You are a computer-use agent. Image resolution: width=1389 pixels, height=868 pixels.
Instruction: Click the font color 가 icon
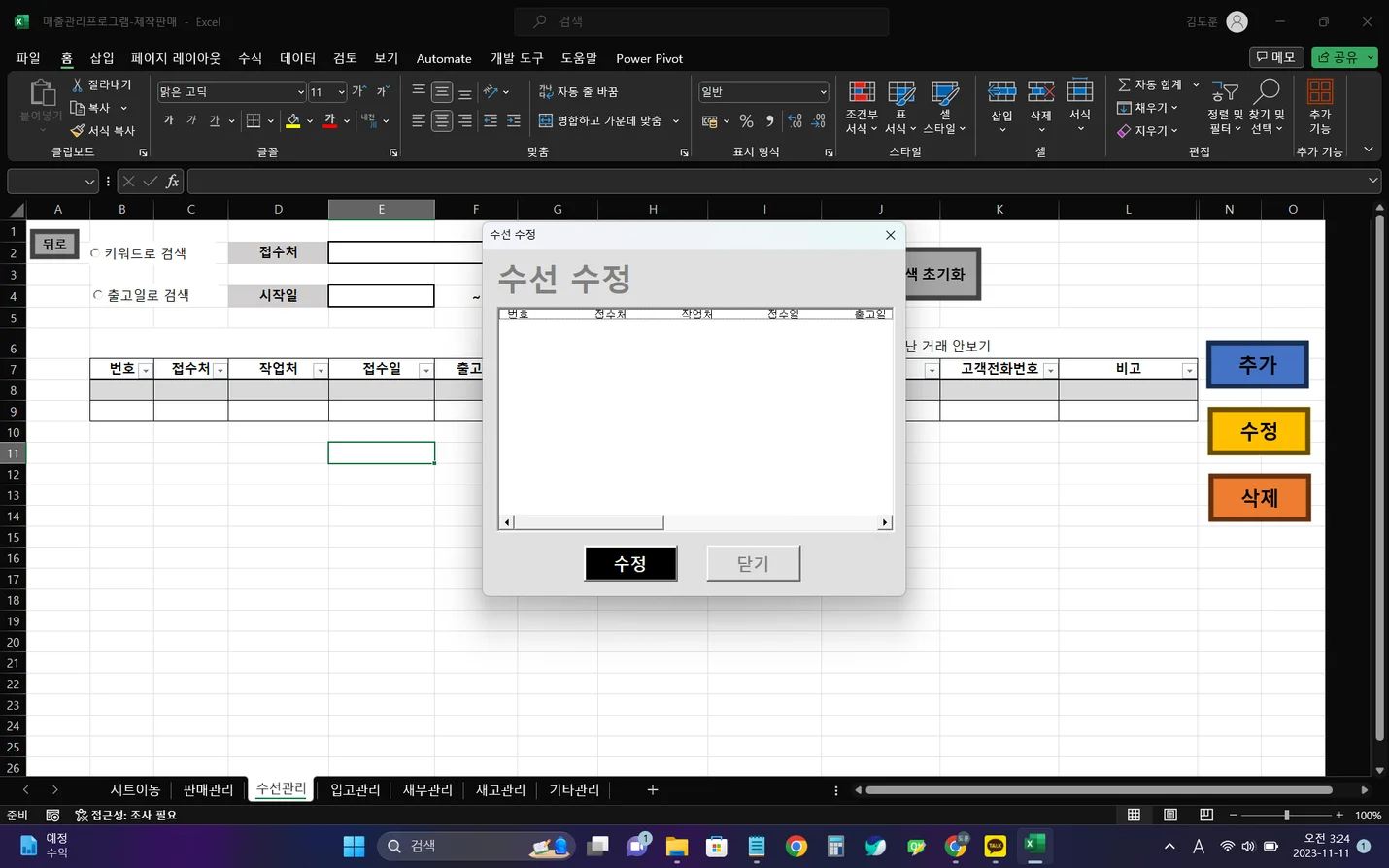click(330, 120)
